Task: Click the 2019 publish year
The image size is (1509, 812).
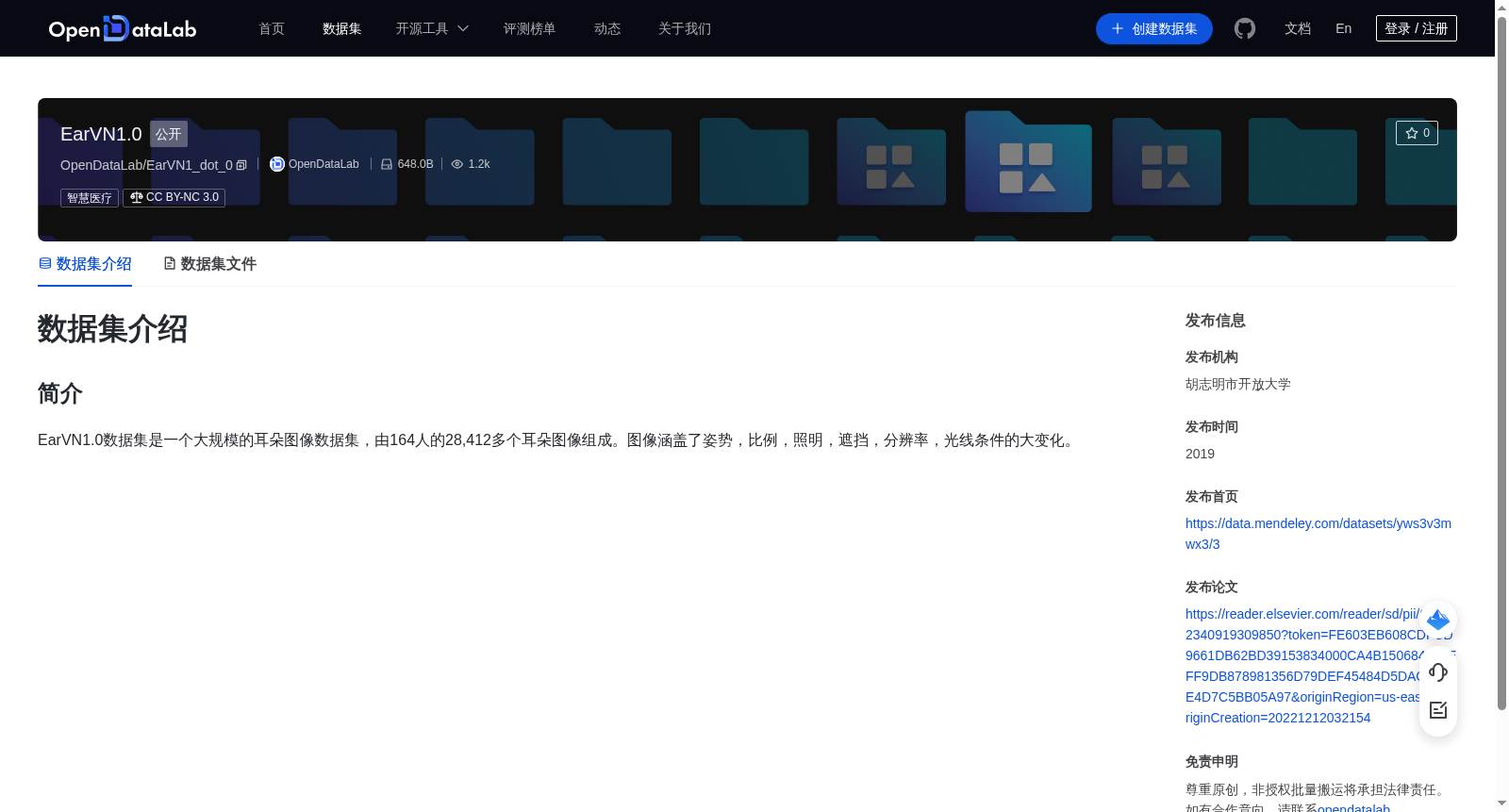Action: [1200, 454]
